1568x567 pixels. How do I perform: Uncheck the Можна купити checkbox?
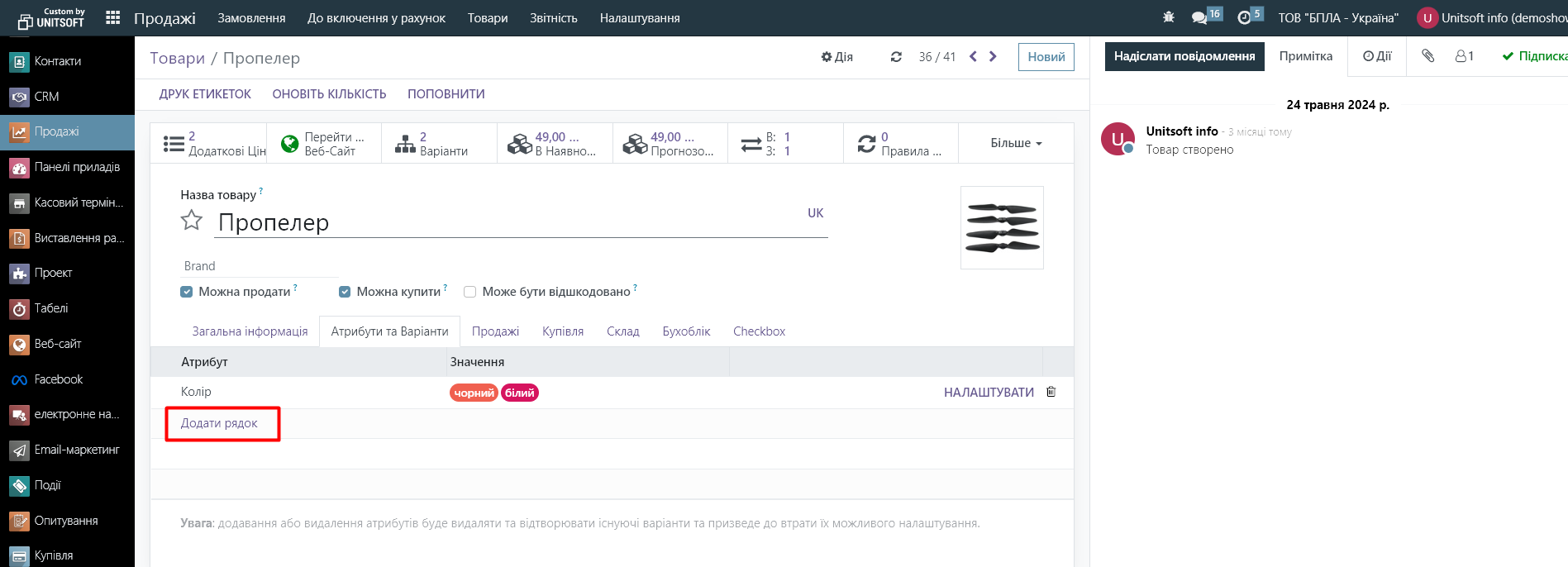[345, 292]
